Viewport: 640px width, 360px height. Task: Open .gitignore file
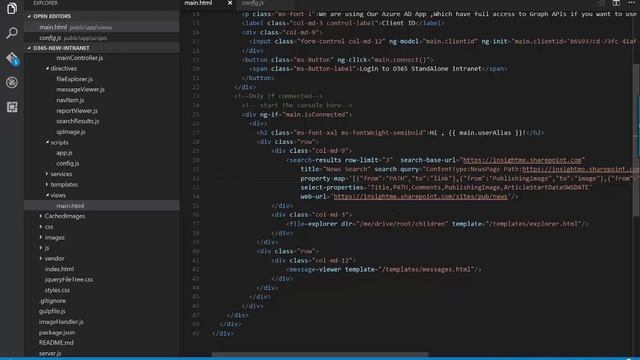click(53, 301)
